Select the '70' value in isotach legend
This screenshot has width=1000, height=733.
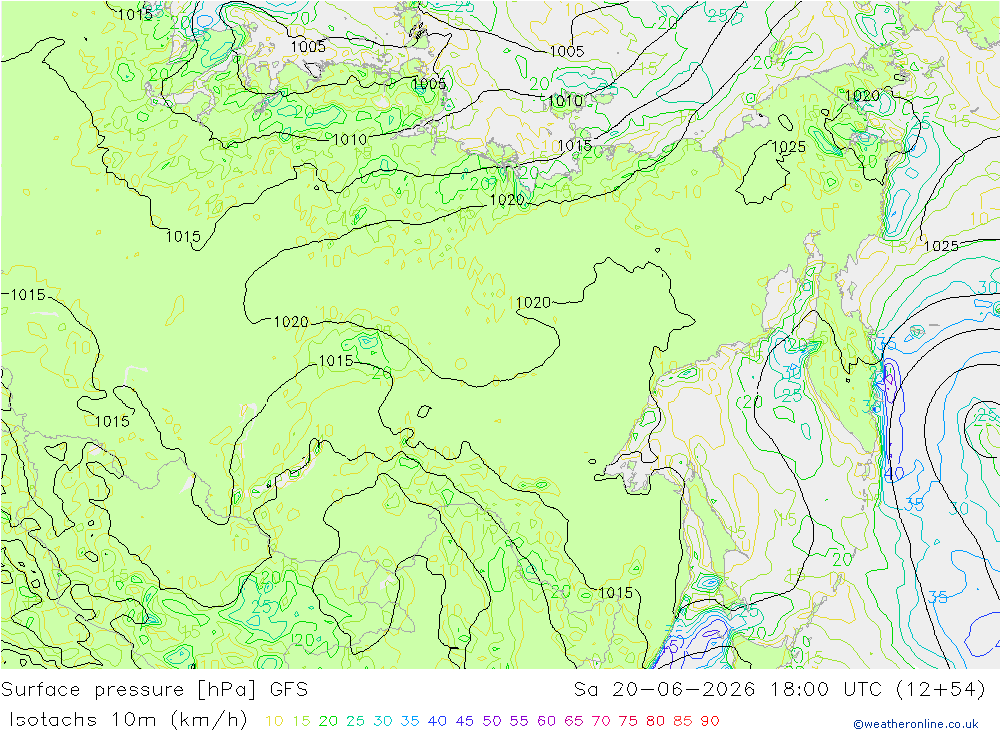click(x=601, y=721)
